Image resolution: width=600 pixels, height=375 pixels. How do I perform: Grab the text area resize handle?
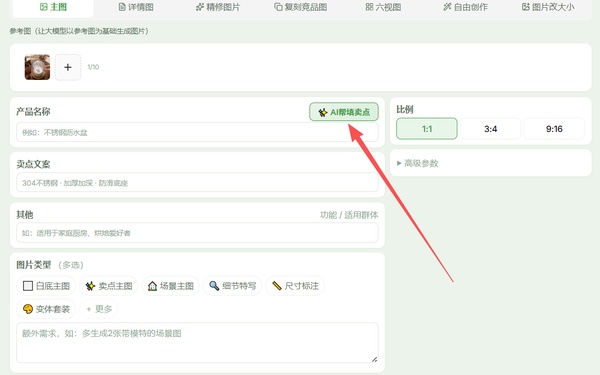374,359
